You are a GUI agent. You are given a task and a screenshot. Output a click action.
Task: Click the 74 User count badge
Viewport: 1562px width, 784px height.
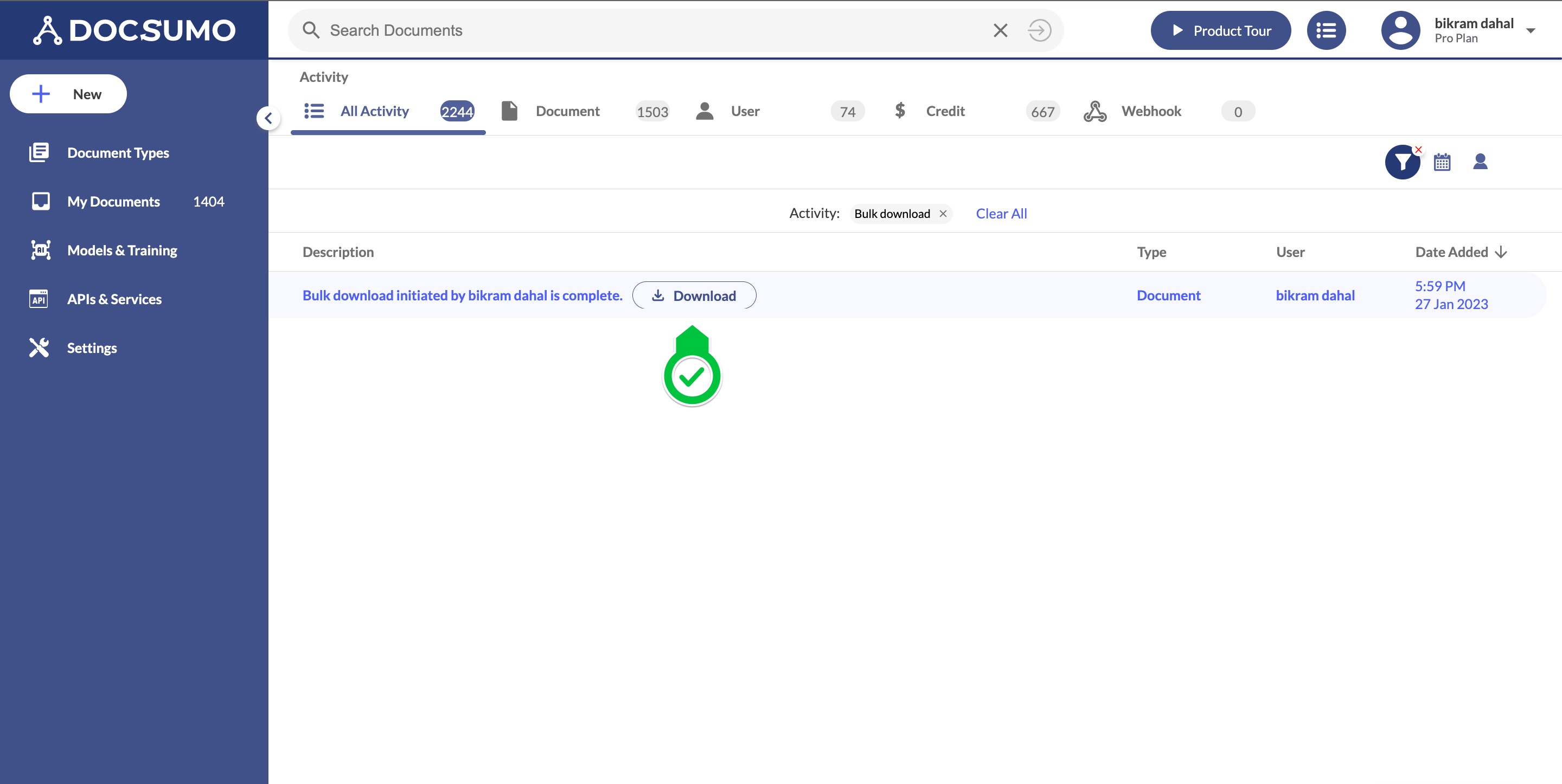coord(847,112)
